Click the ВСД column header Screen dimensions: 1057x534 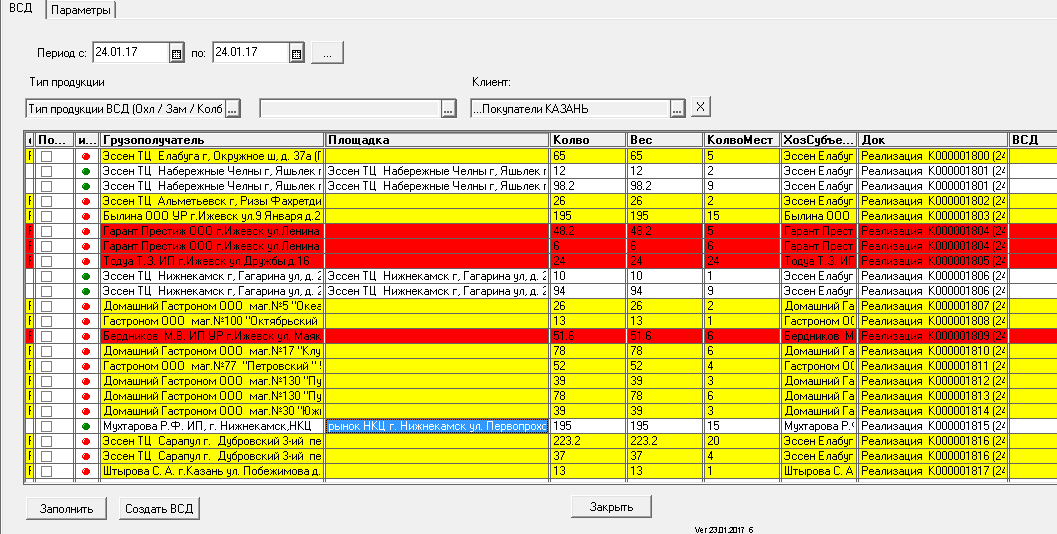(x=1033, y=140)
